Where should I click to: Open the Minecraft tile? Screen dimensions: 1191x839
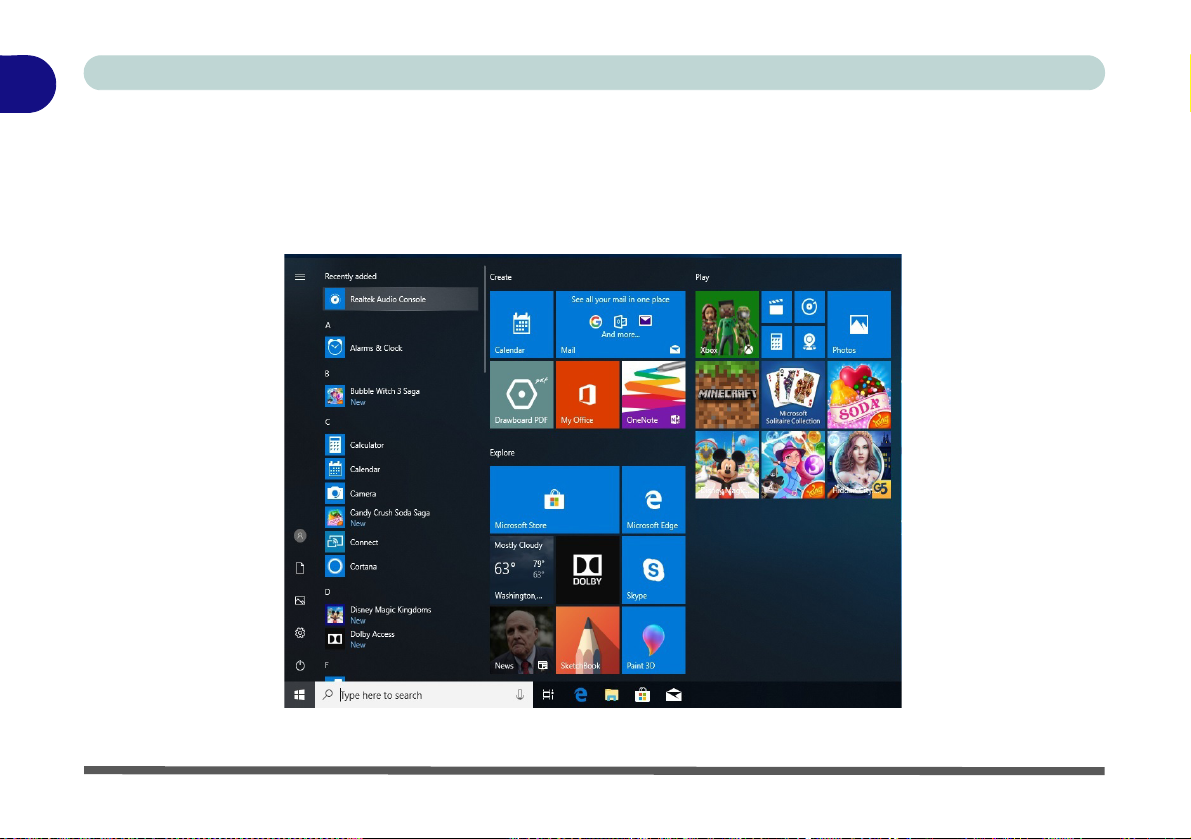727,395
